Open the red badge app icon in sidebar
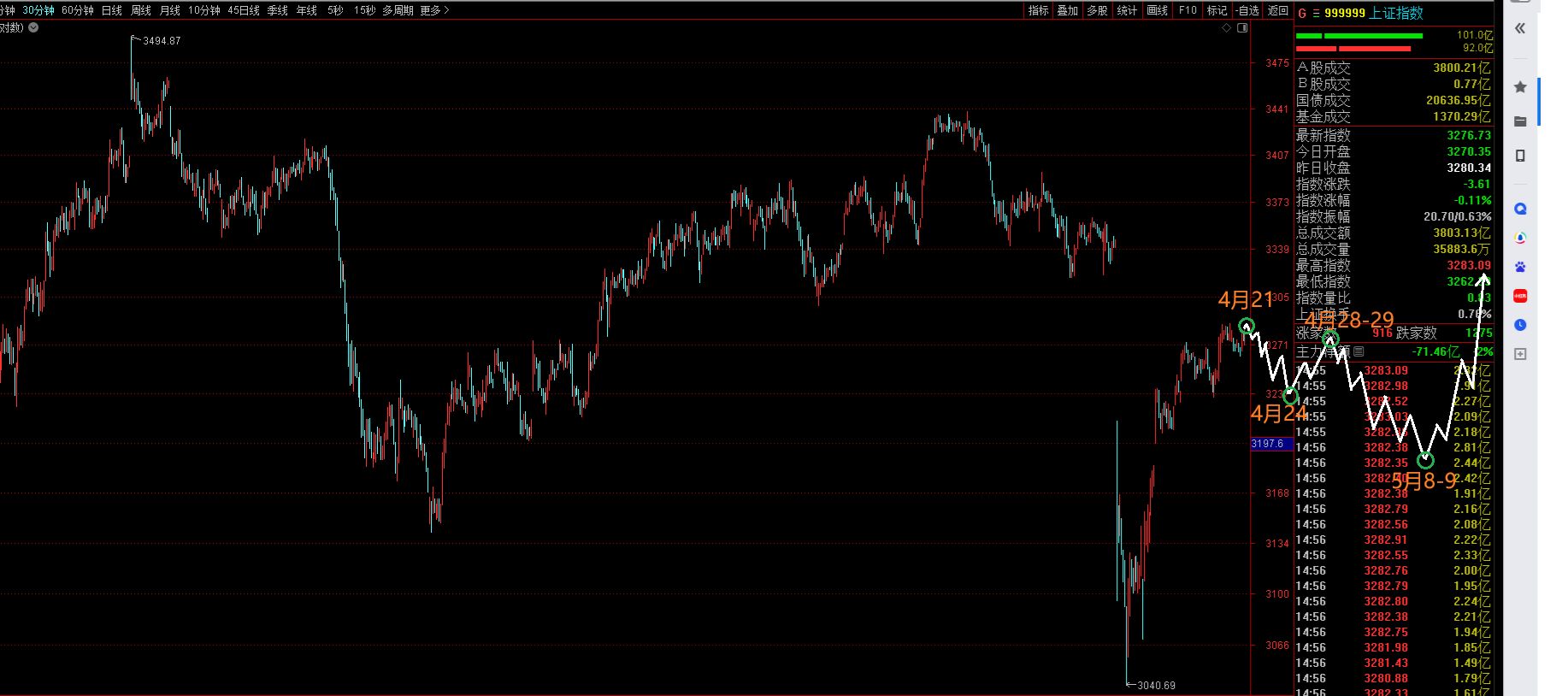 coord(1520,296)
